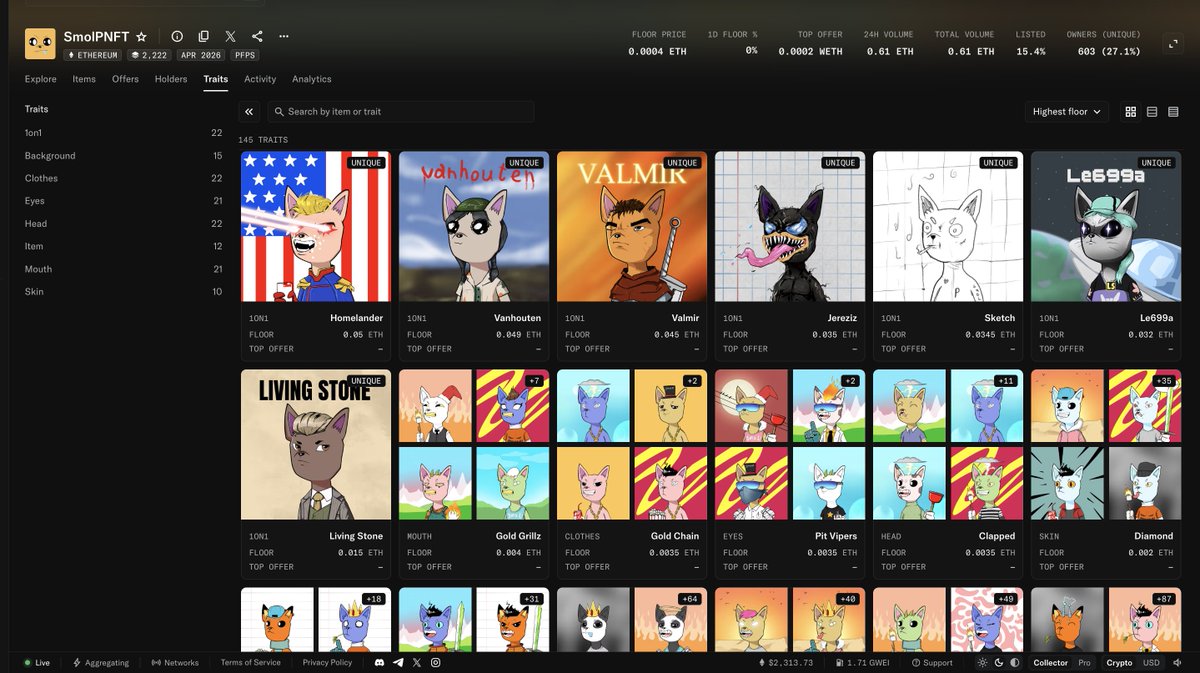
Task: Open the Terms of Service link
Action: coord(251,663)
